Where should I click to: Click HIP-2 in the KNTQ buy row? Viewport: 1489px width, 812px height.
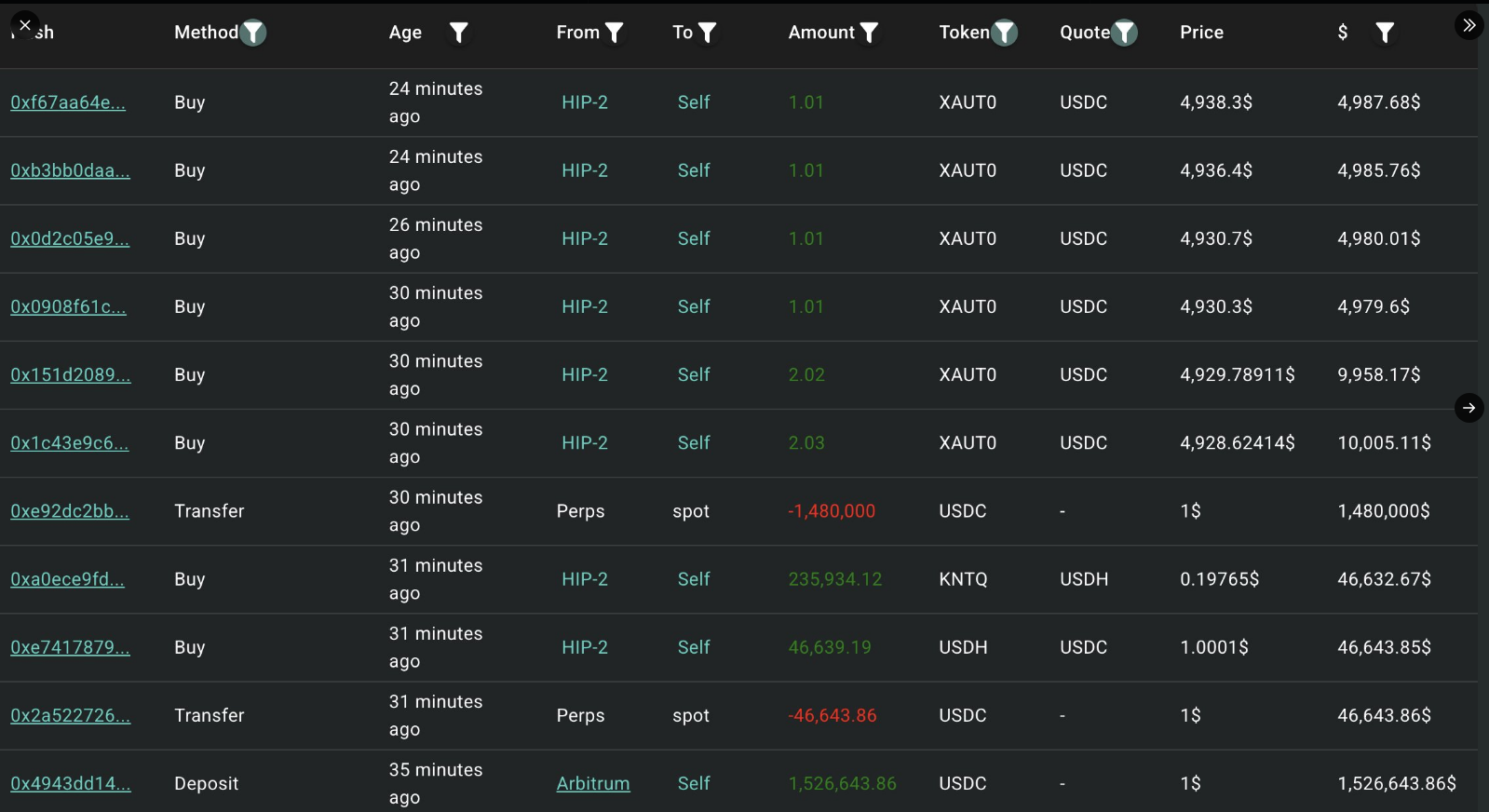585,579
